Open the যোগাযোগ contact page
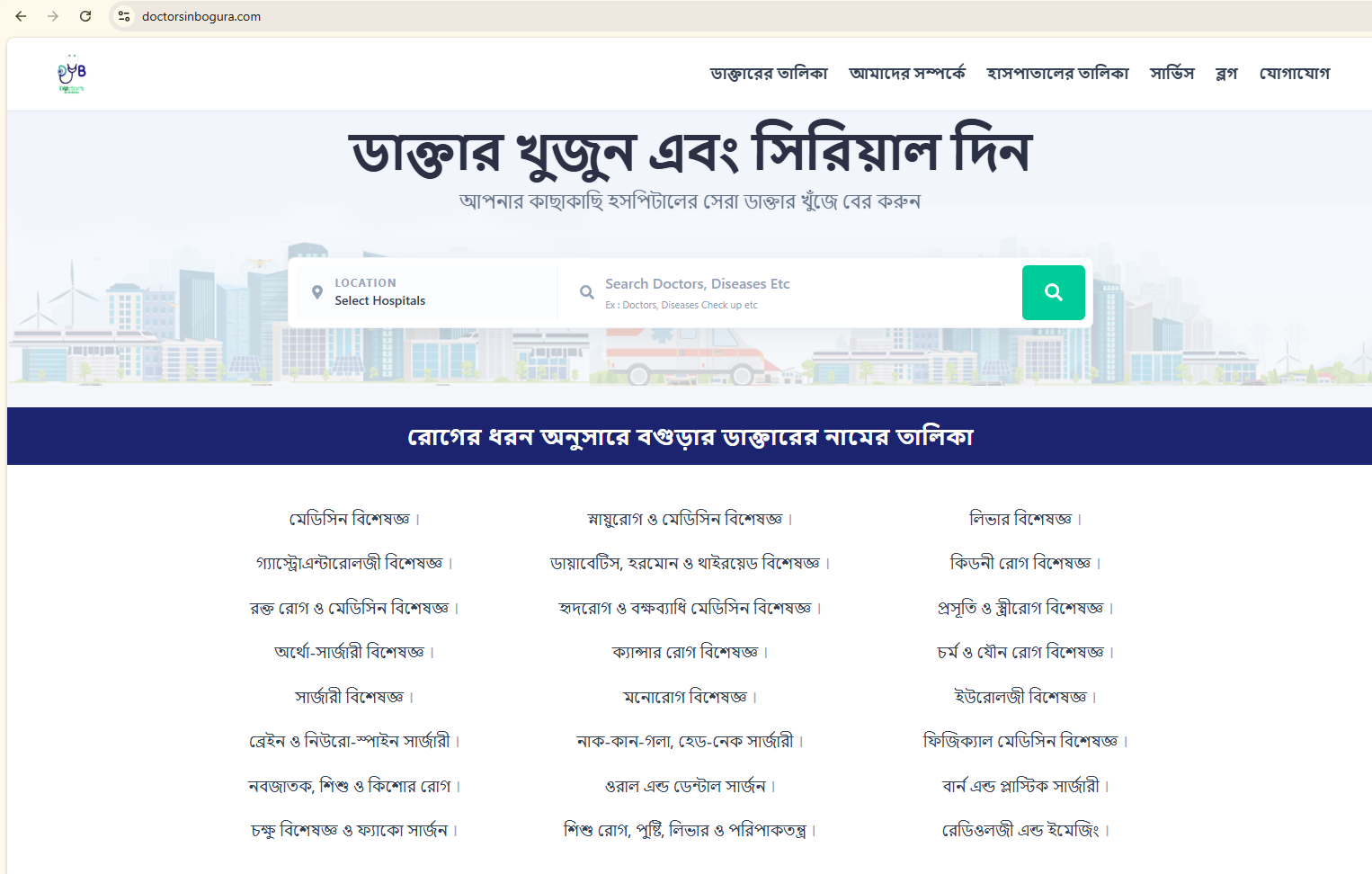Viewport: 1372px width, 874px height. pyautogui.click(x=1294, y=74)
